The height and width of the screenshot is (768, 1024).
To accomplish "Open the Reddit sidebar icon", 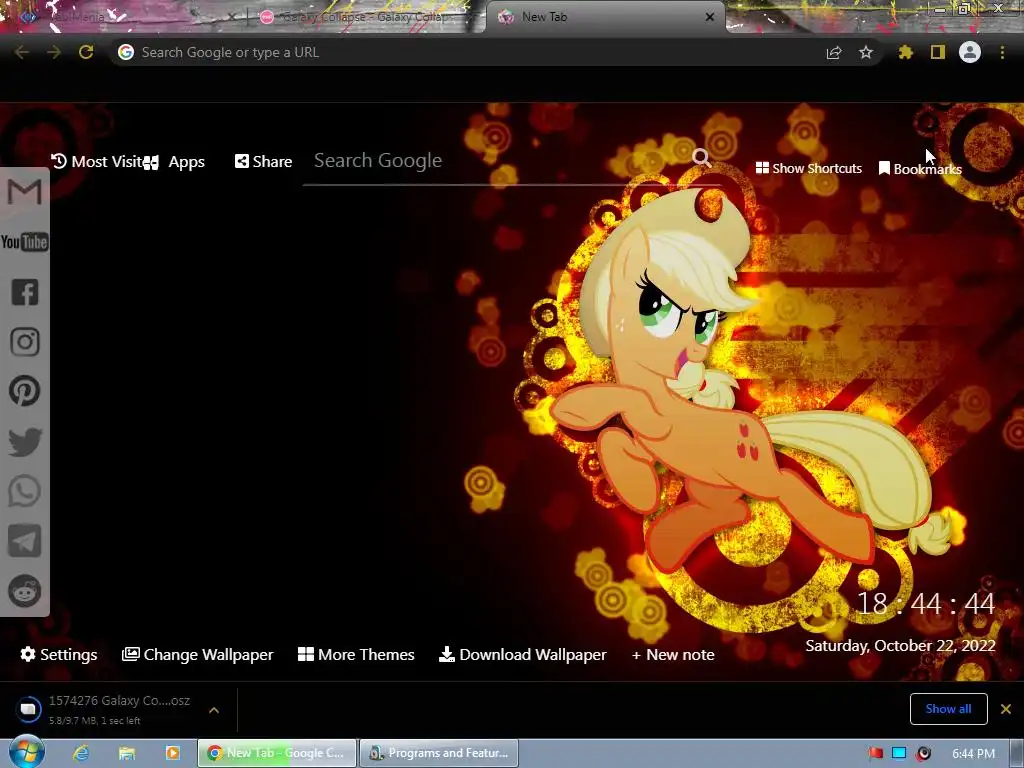I will pos(25,591).
